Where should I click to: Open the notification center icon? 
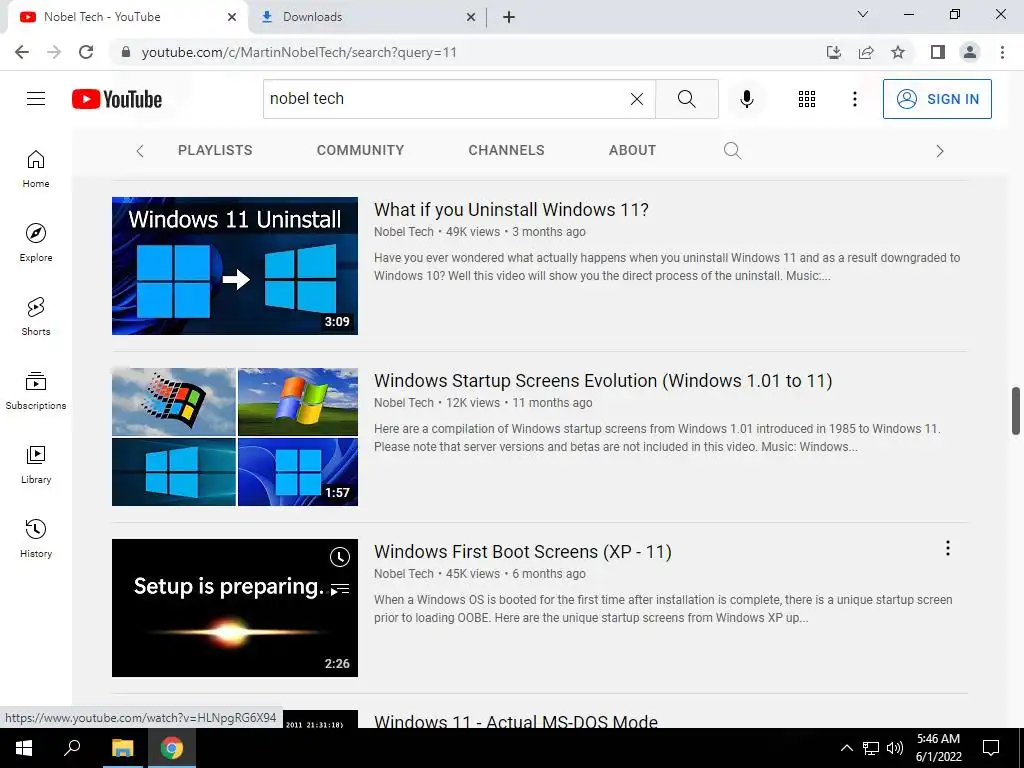click(x=991, y=748)
